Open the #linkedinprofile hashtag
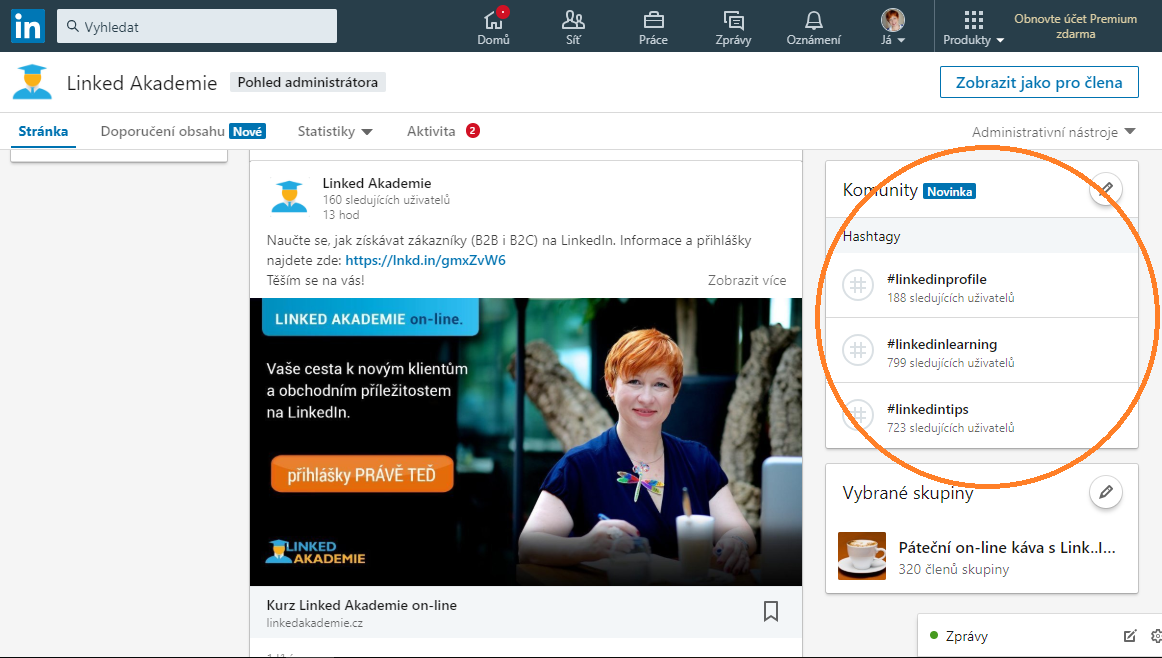 (937, 279)
